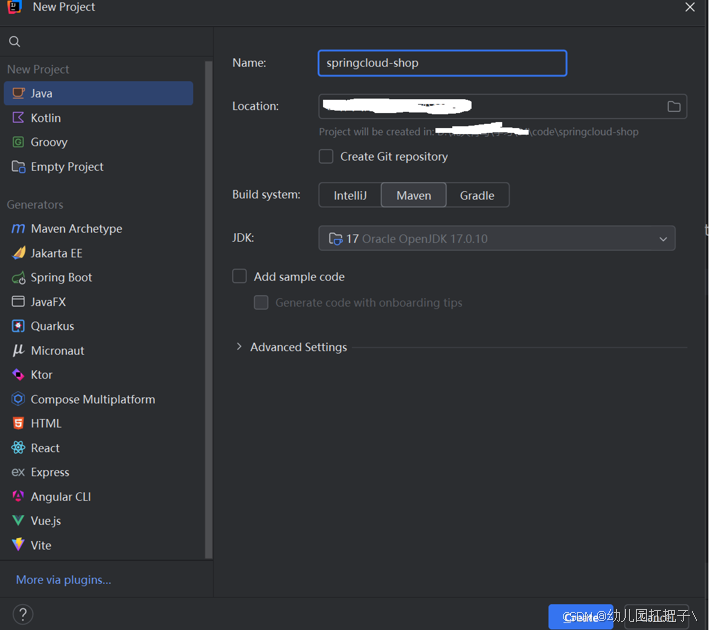This screenshot has height=630, width=711.
Task: Select HTML label
Action: pos(46,424)
